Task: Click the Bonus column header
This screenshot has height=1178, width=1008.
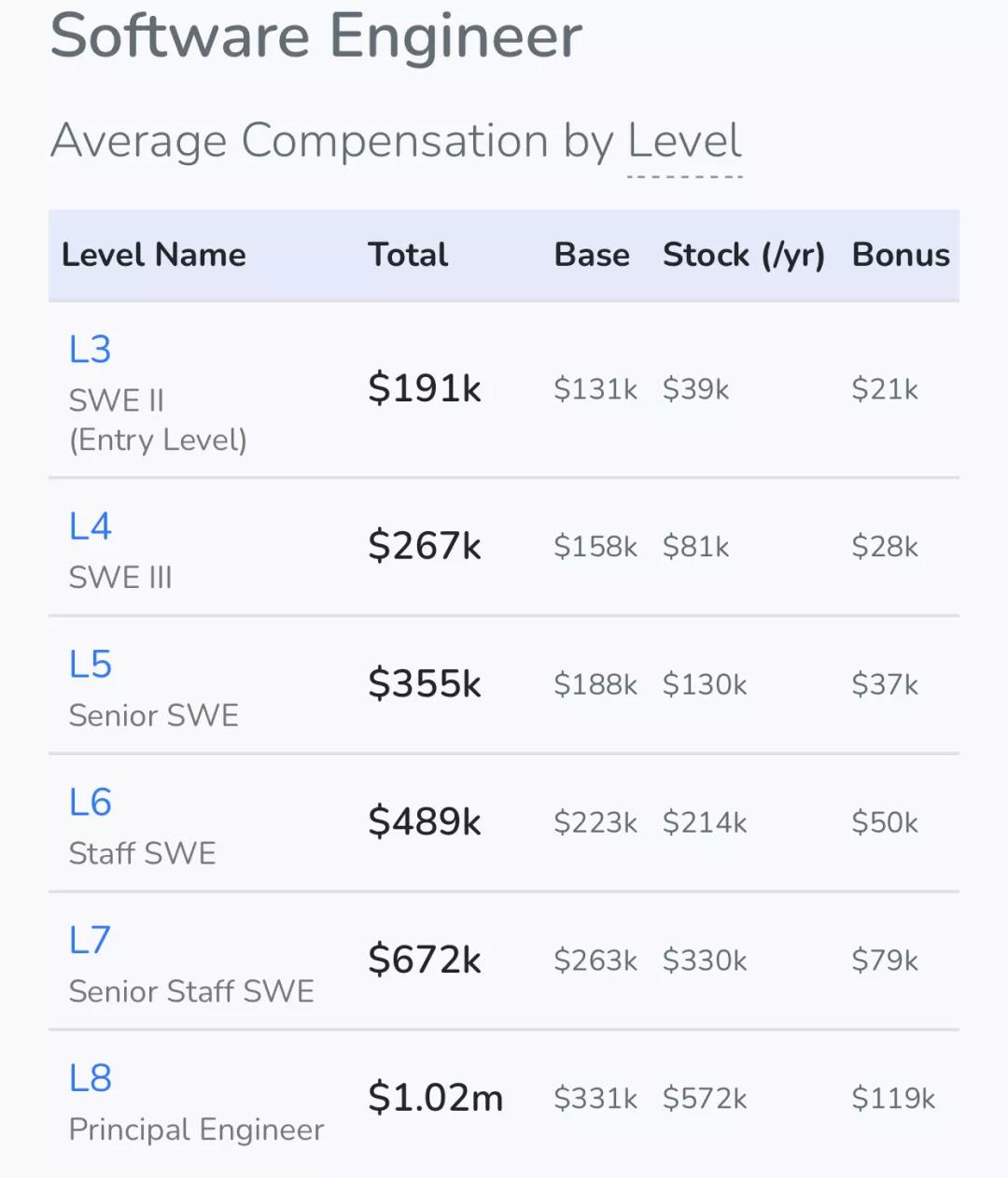Action: coord(901,255)
